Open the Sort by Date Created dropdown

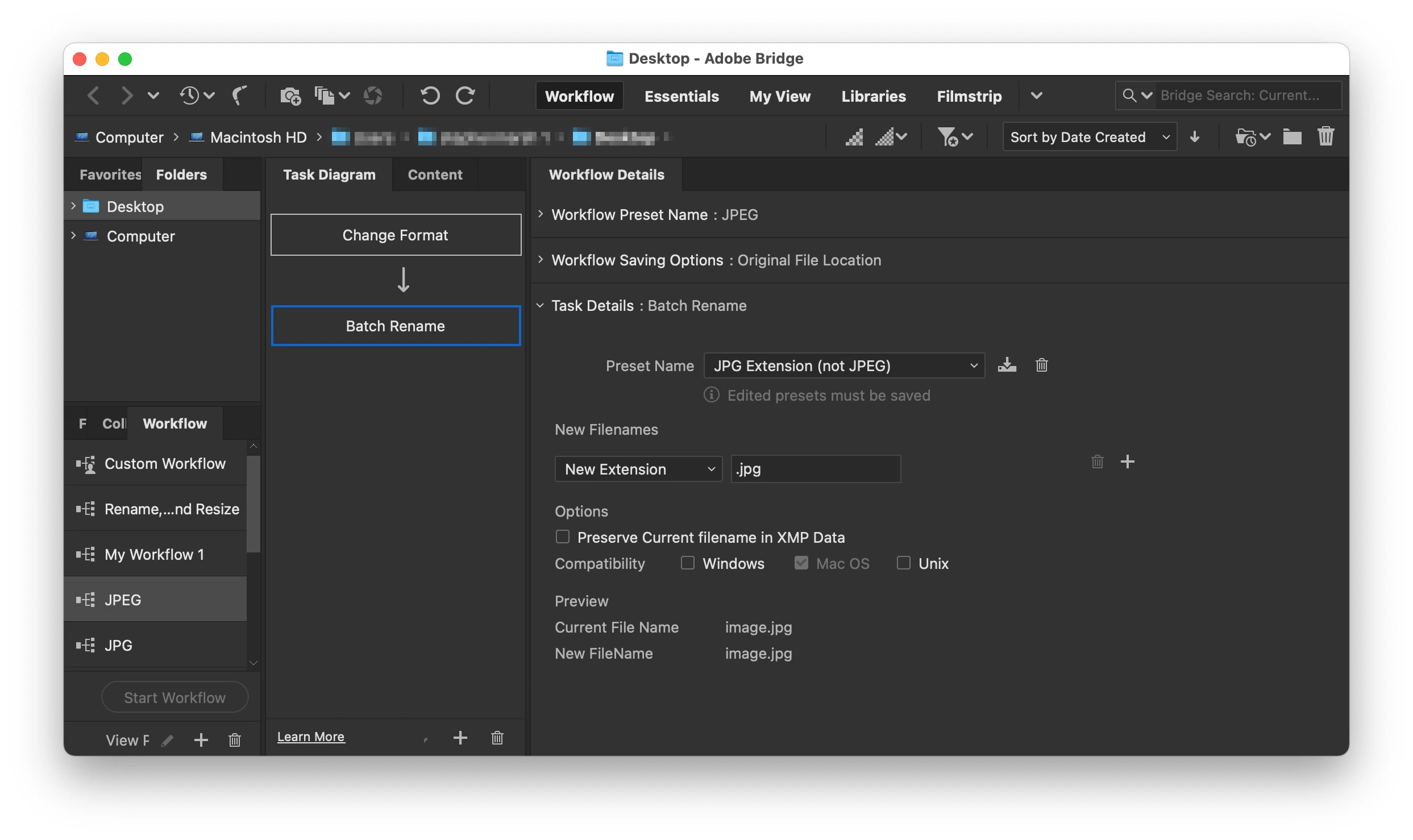tap(1089, 137)
